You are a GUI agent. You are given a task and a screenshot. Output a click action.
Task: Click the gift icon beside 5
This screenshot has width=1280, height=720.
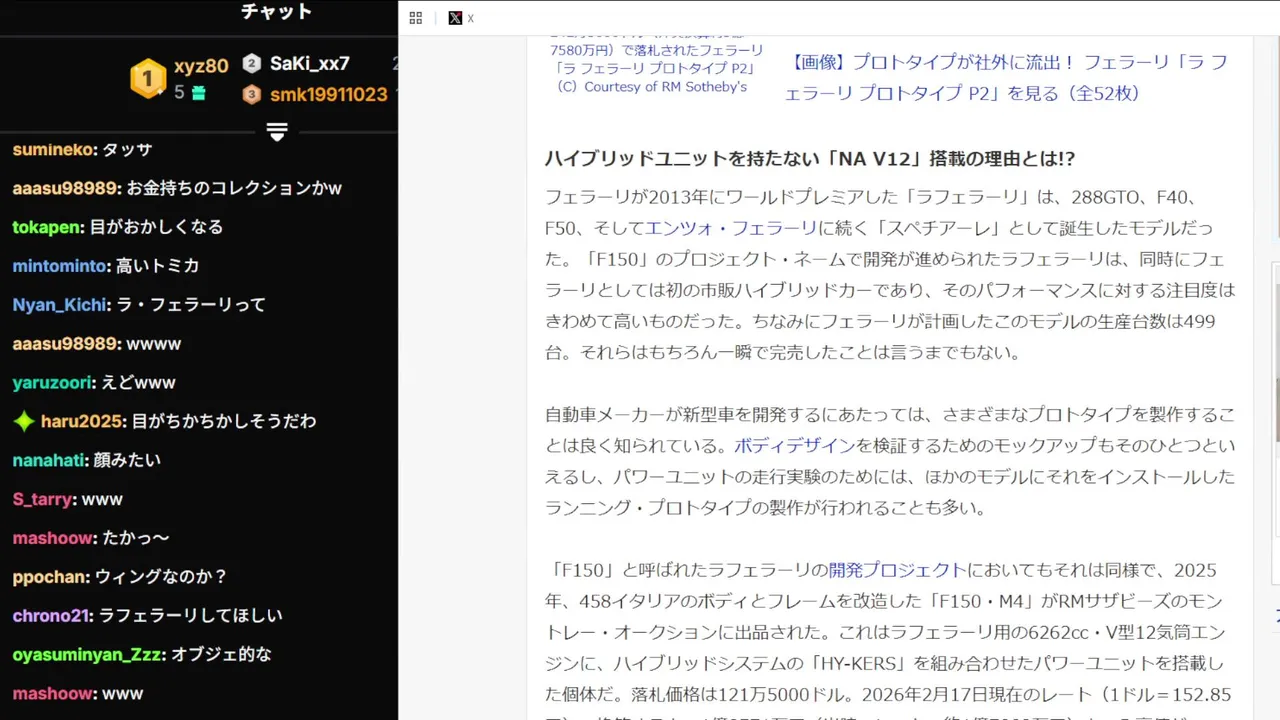pos(198,93)
